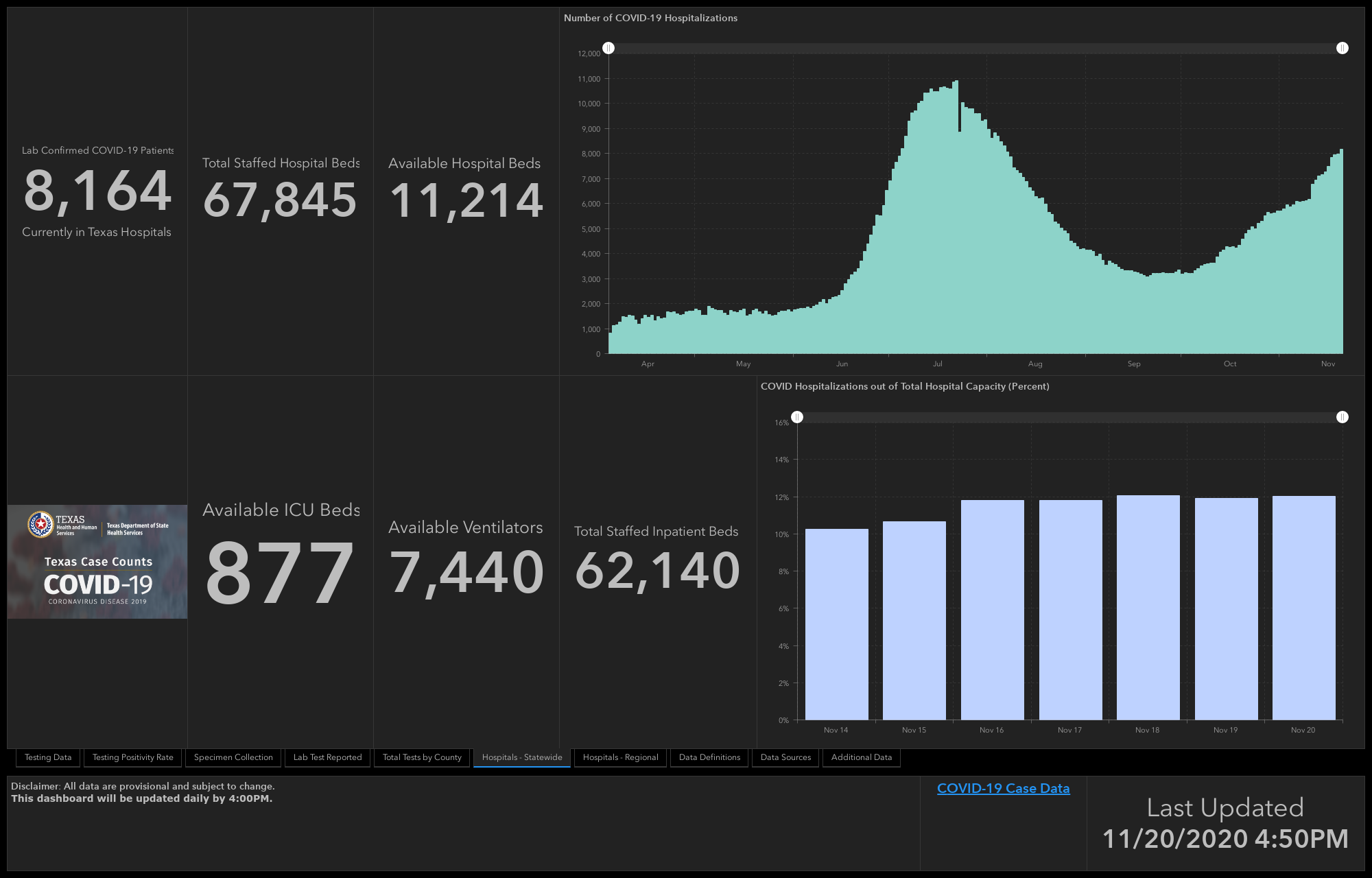
Task: Switch to Hospitals - Regional tab
Action: pos(620,757)
